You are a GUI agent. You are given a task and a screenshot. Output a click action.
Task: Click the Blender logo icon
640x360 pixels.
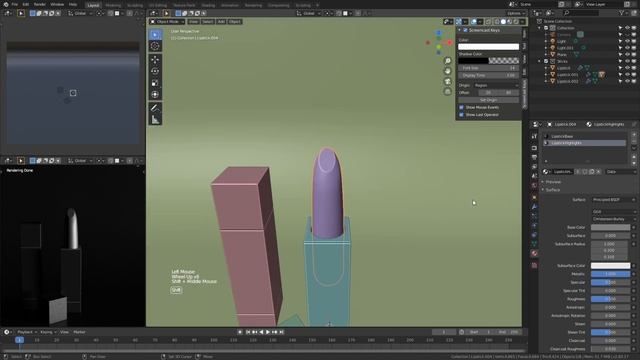[x=6, y=4]
